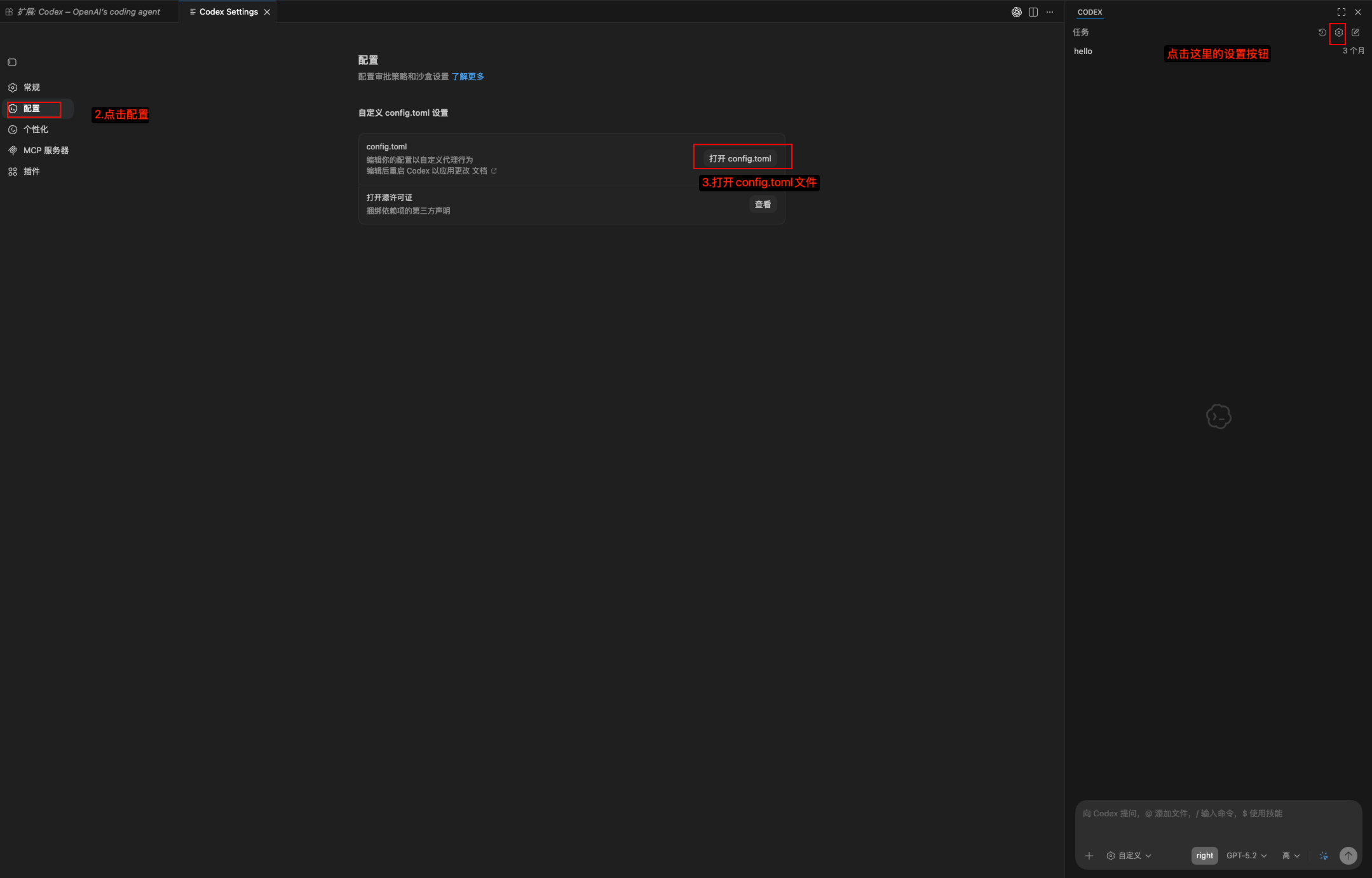Add an attachment with the plus icon
Screen dimensions: 1372x878
(x=1089, y=856)
